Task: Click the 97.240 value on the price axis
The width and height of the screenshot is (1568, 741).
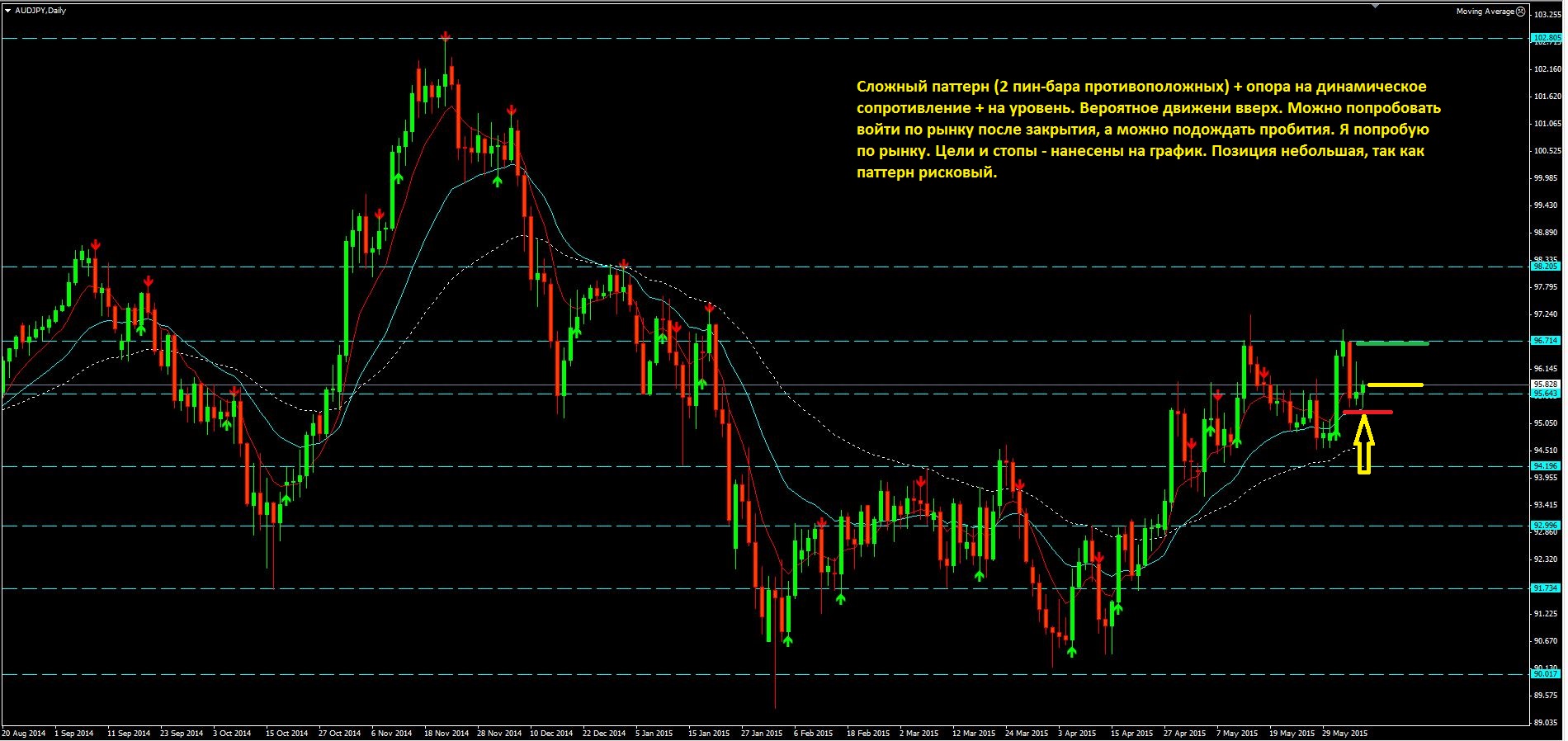Action: pos(1547,314)
